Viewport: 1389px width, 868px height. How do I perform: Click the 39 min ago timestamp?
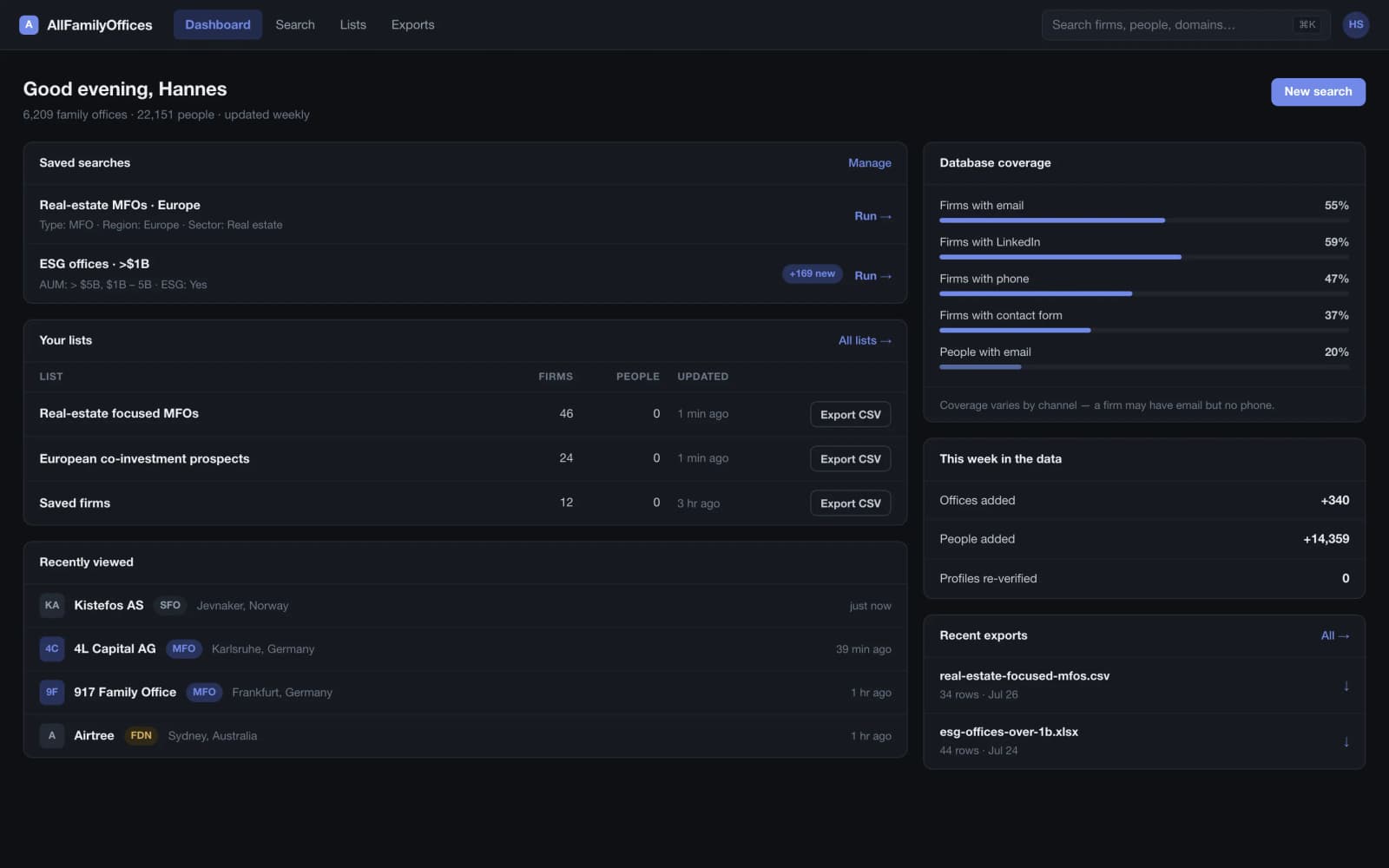click(x=863, y=648)
